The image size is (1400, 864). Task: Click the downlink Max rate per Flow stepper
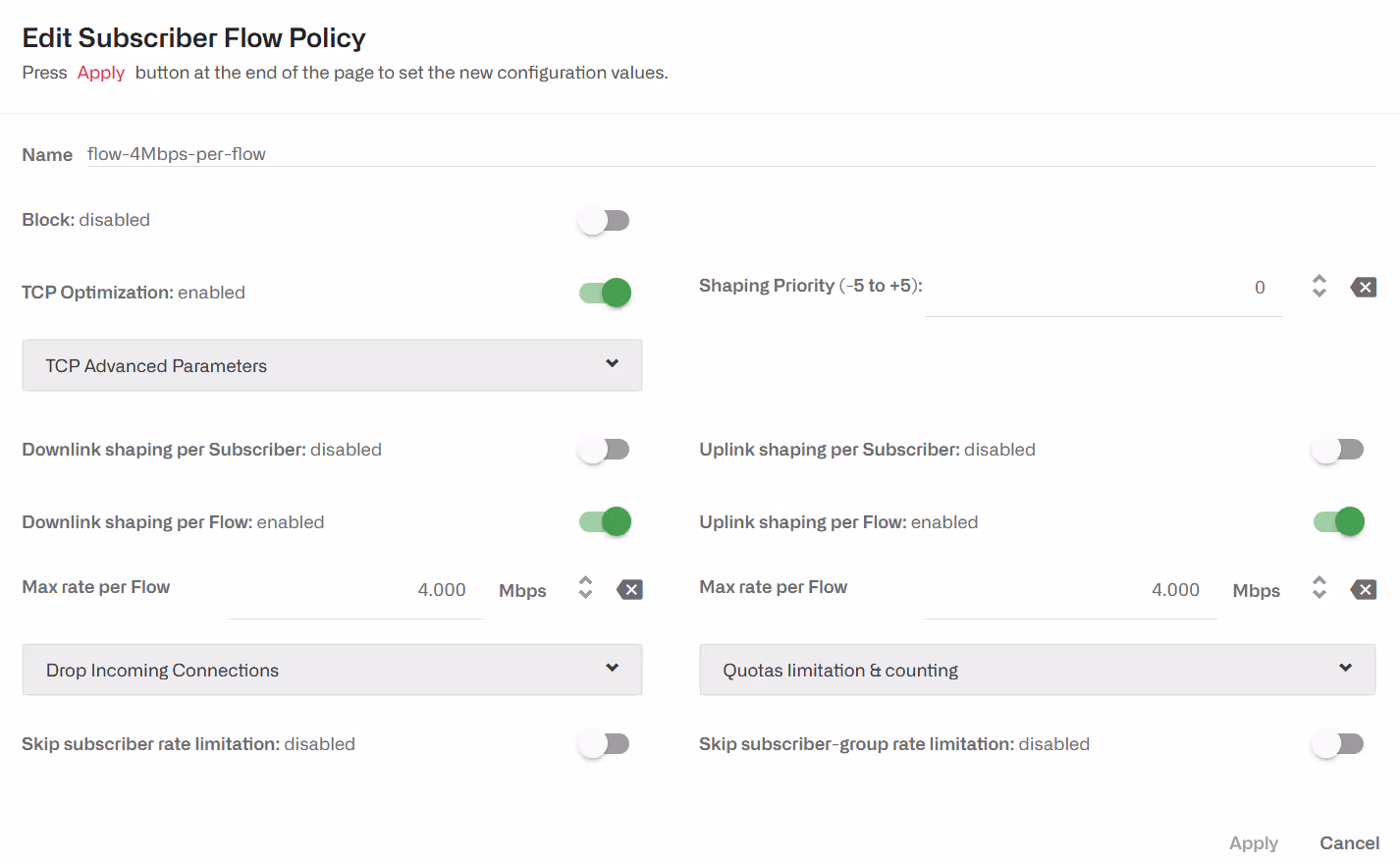point(585,588)
